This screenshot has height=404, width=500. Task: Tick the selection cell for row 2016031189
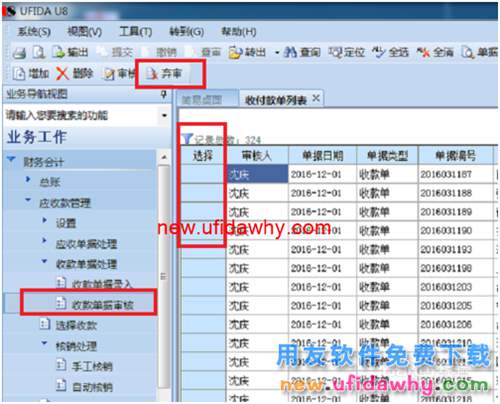pos(203,211)
